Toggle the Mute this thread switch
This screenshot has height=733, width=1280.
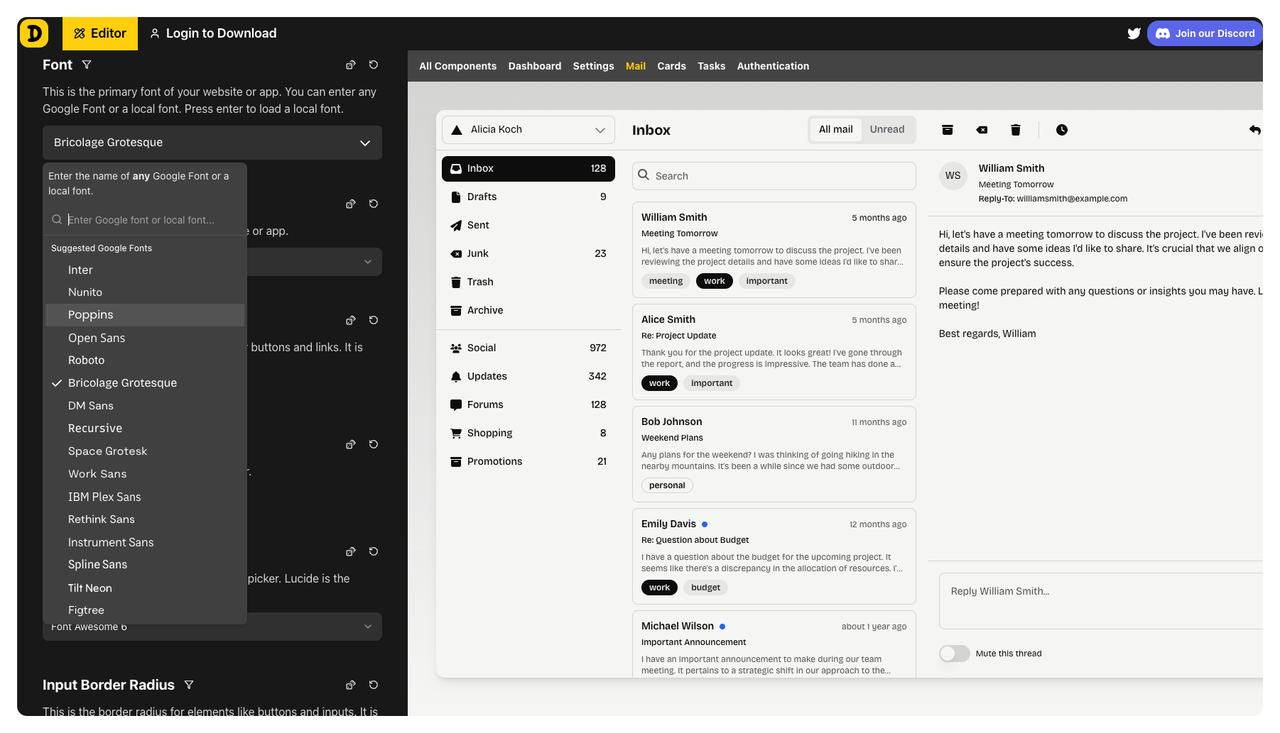pos(954,653)
